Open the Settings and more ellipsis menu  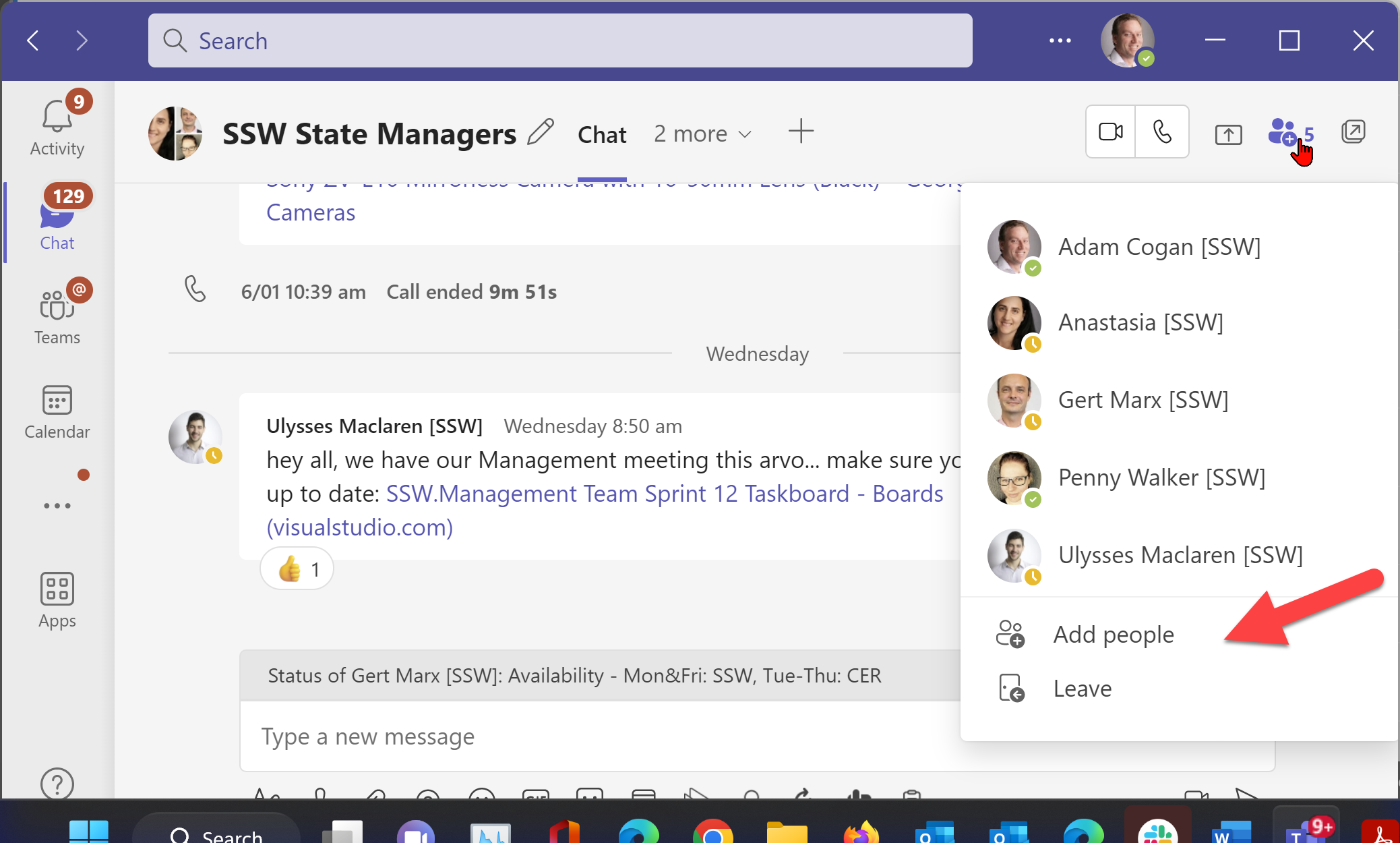point(1060,40)
